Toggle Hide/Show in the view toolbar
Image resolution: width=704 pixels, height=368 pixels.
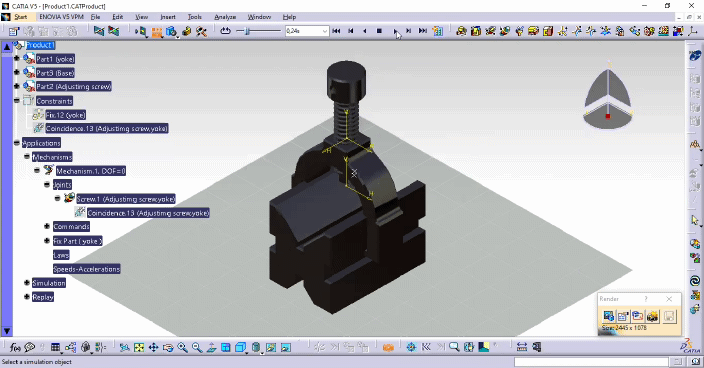[271, 347]
